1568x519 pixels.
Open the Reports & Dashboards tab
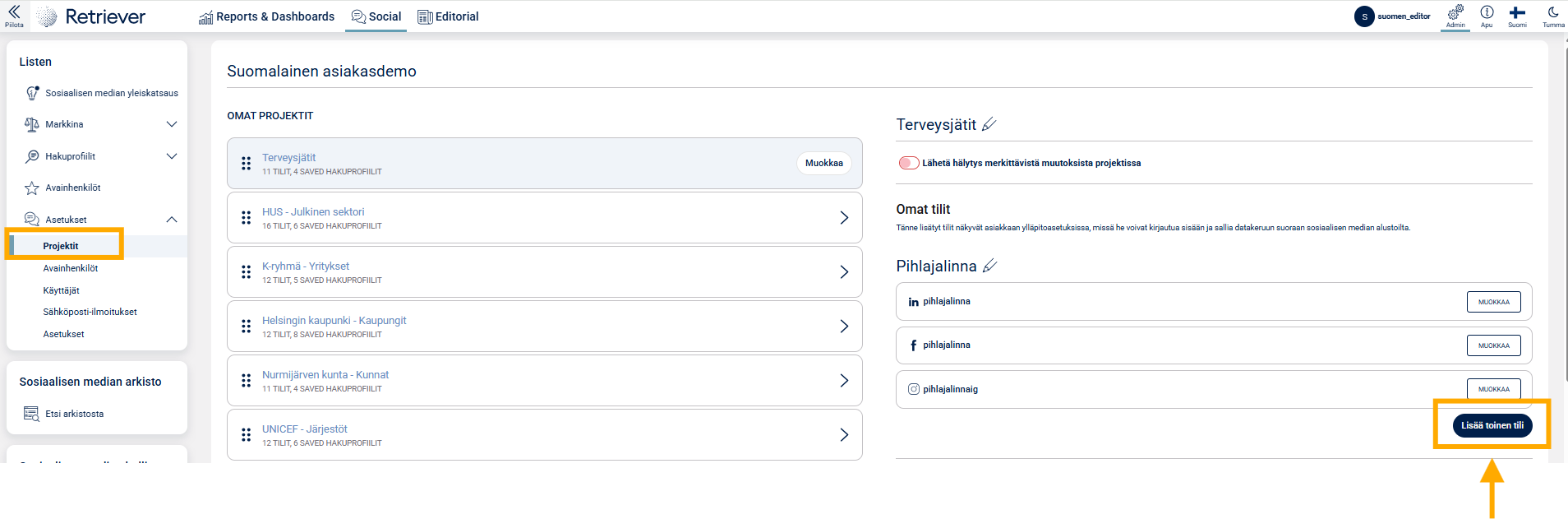pyautogui.click(x=266, y=16)
